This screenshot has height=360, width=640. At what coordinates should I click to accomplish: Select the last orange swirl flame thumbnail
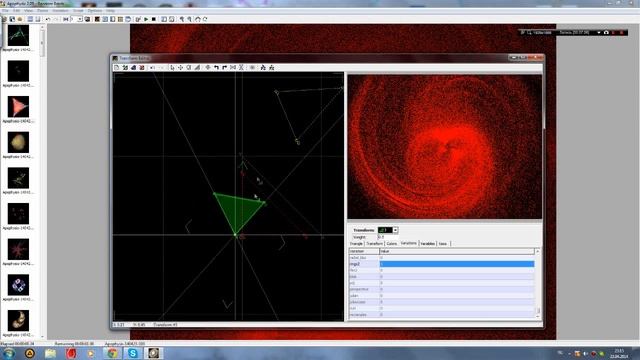coord(18,320)
